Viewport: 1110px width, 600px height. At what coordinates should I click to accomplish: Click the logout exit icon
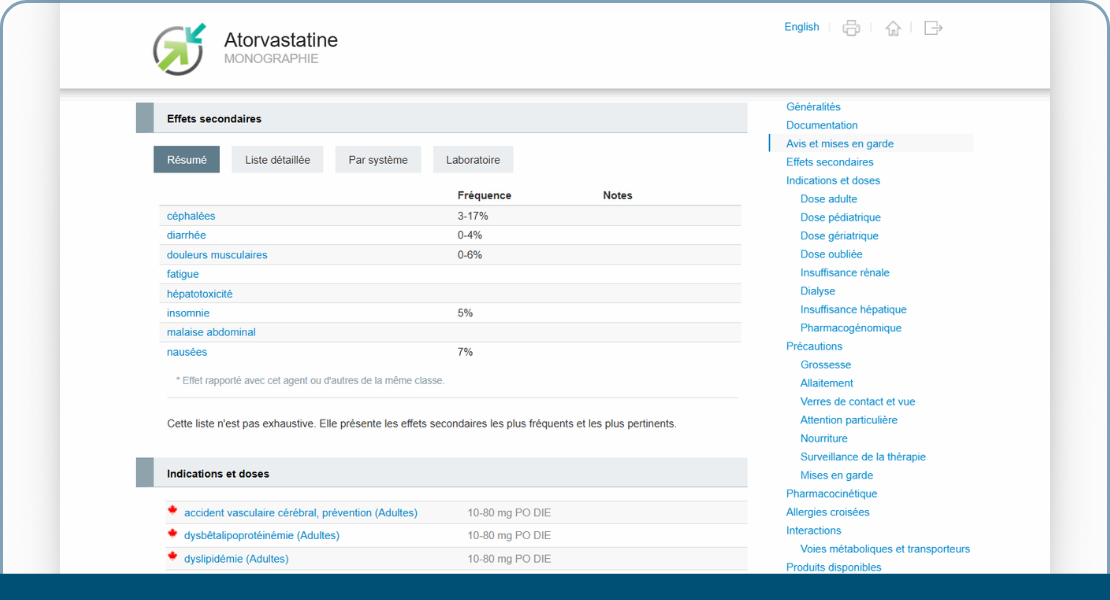coord(933,28)
